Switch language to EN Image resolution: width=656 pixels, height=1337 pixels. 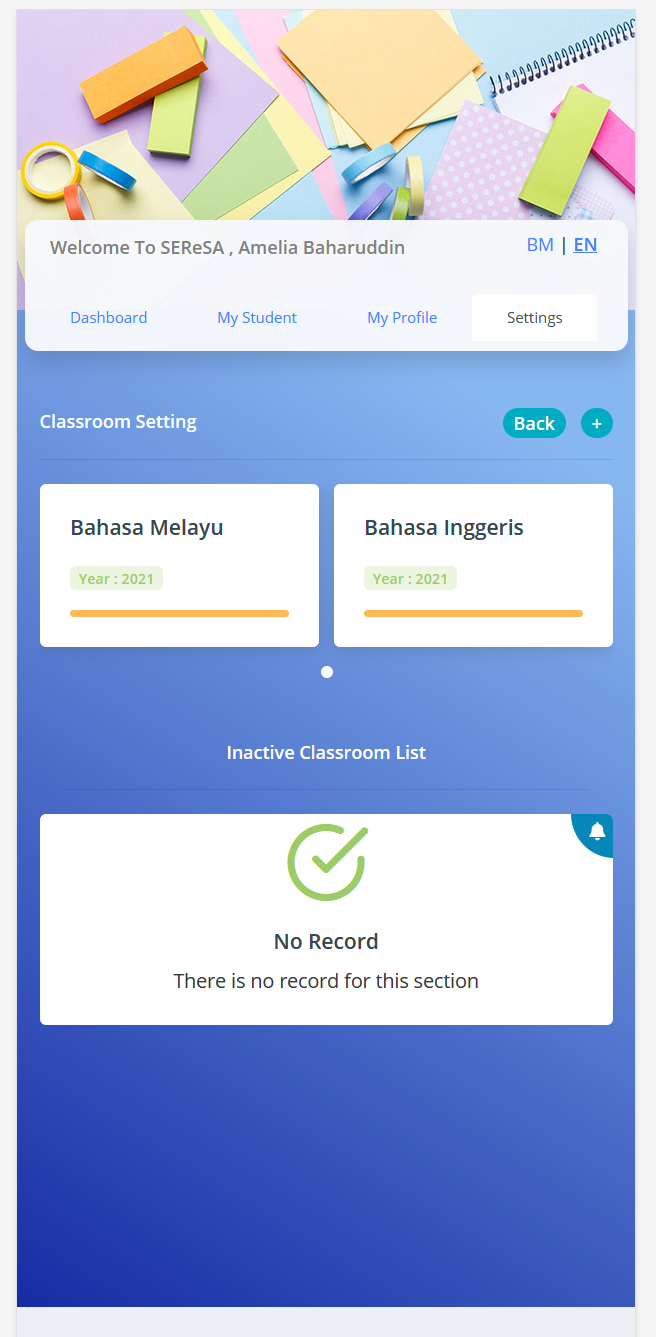(x=585, y=245)
